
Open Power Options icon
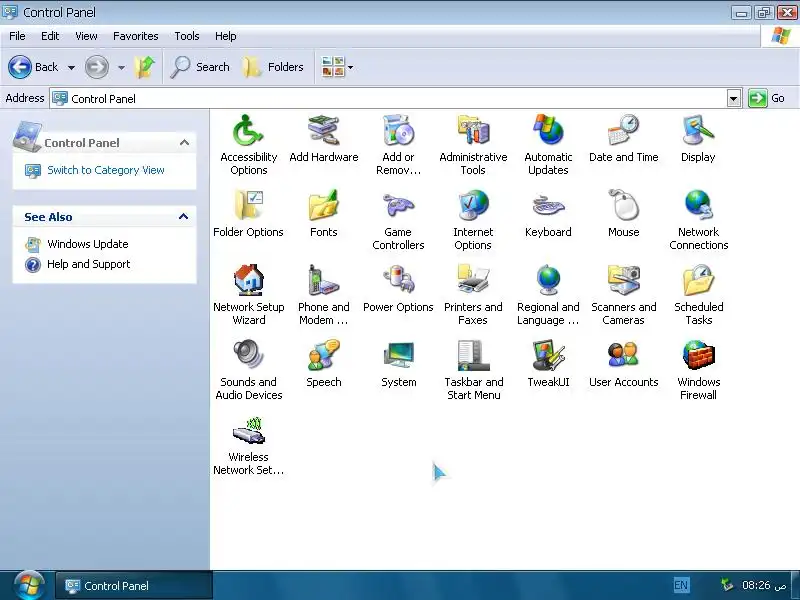[398, 288]
